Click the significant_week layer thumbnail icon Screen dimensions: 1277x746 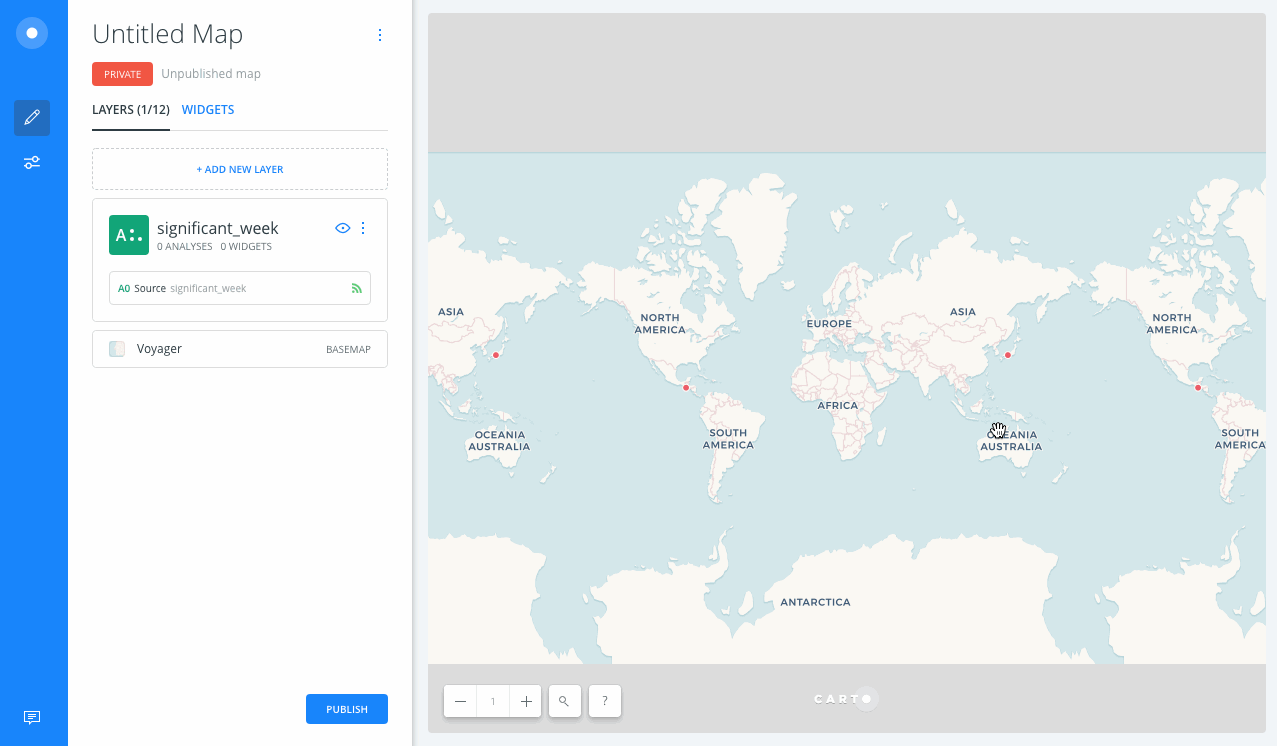[128, 234]
